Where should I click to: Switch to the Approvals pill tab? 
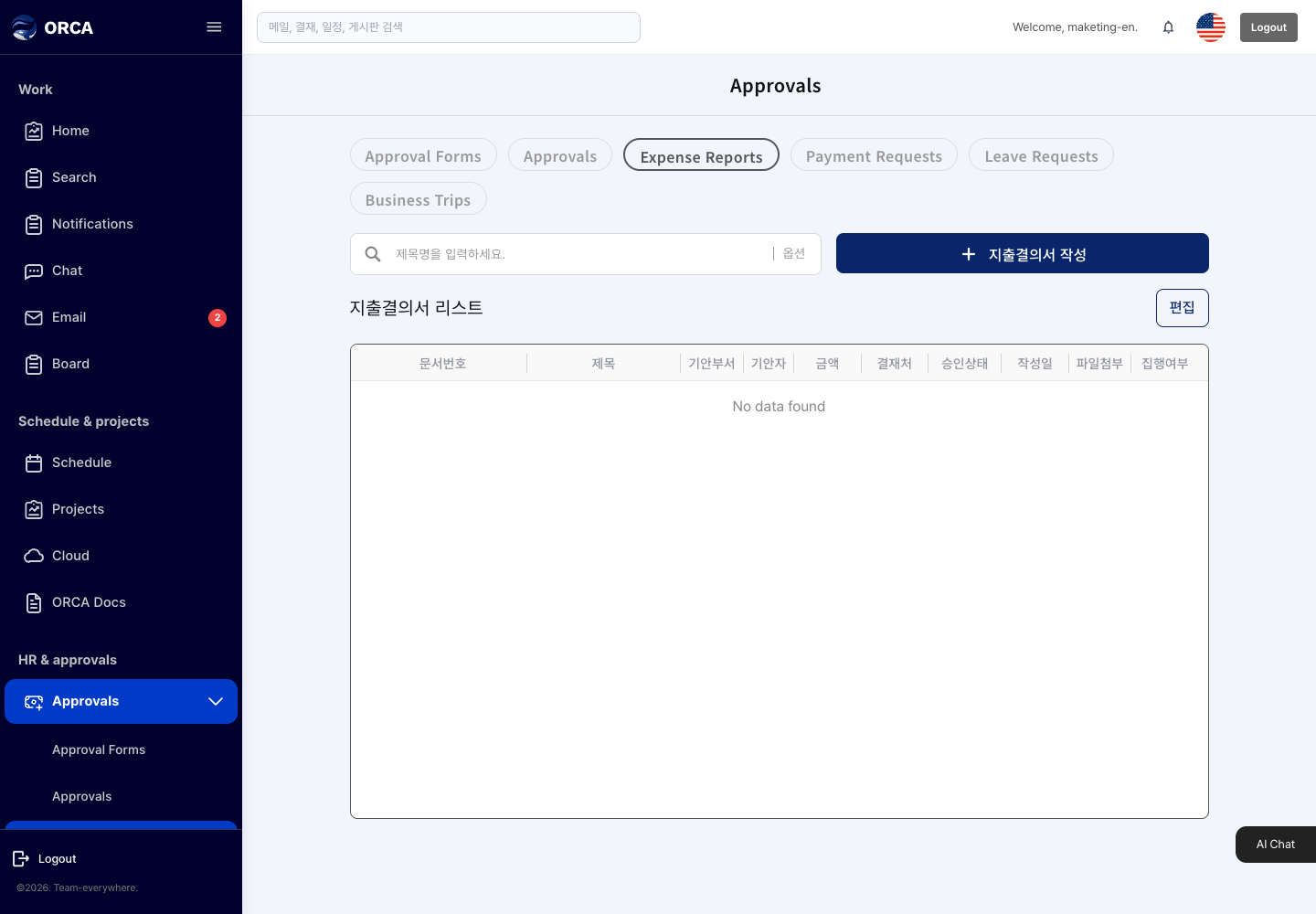pyautogui.click(x=560, y=155)
